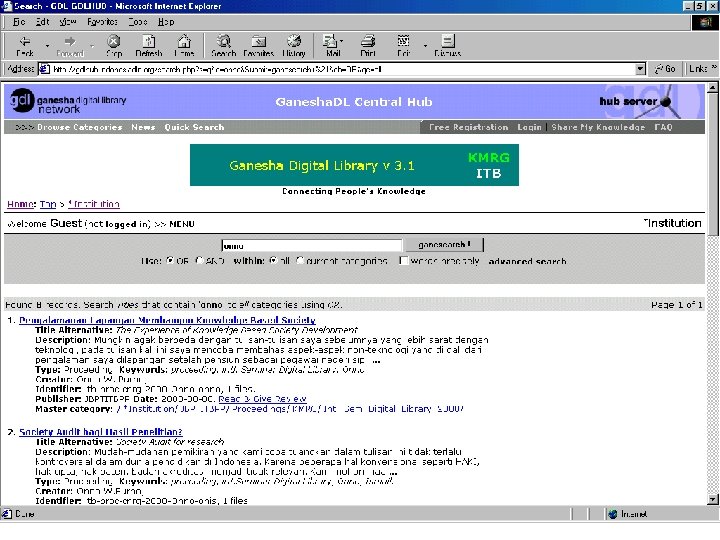This screenshot has height=540, width=720.
Task: Select the current categories radio button
Action: [300, 260]
